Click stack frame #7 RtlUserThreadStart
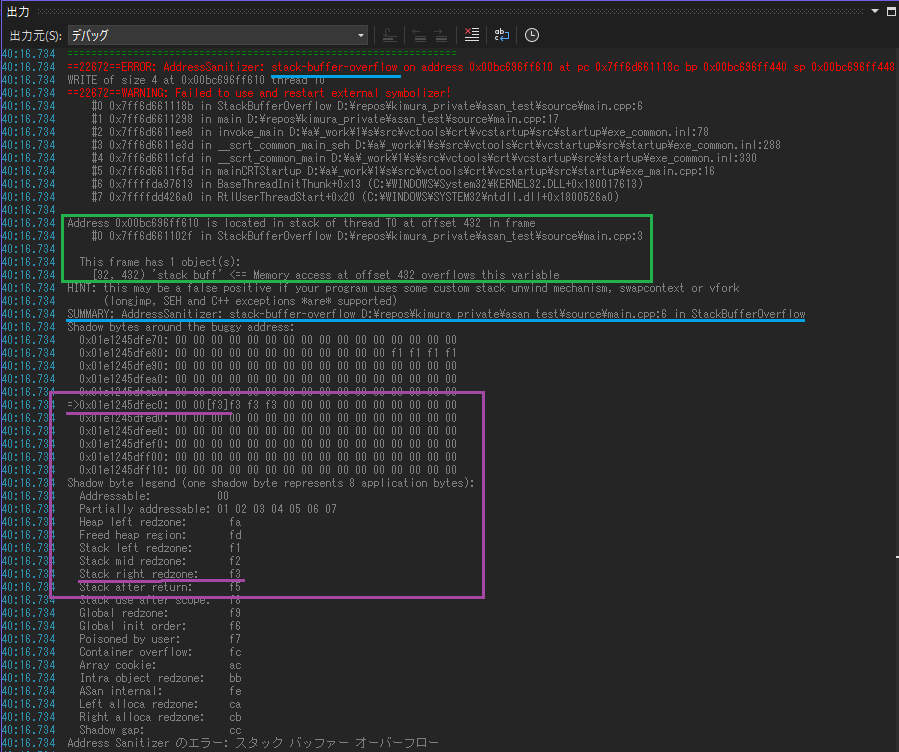This screenshot has height=752, width=899. pyautogui.click(x=355, y=197)
